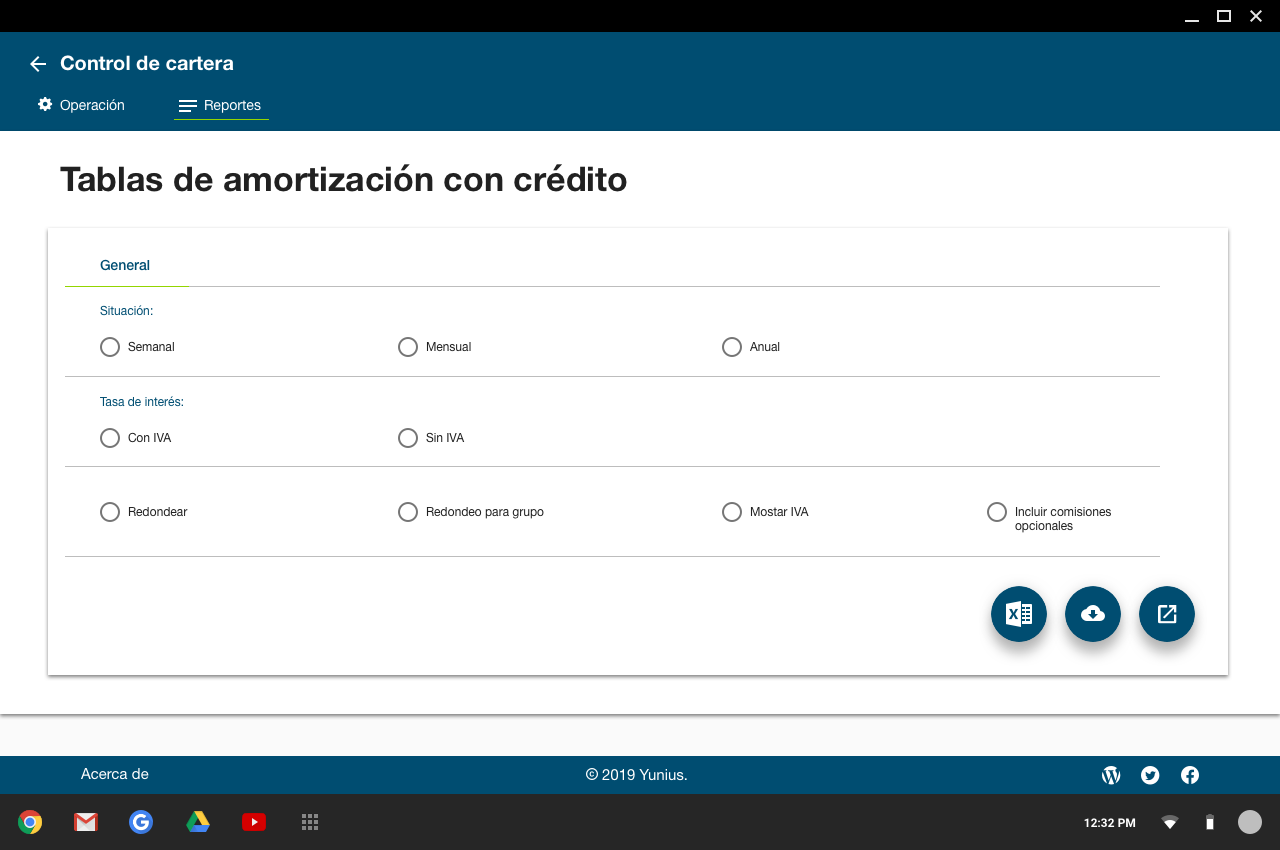Open Google Drive from the shelf

click(x=198, y=822)
